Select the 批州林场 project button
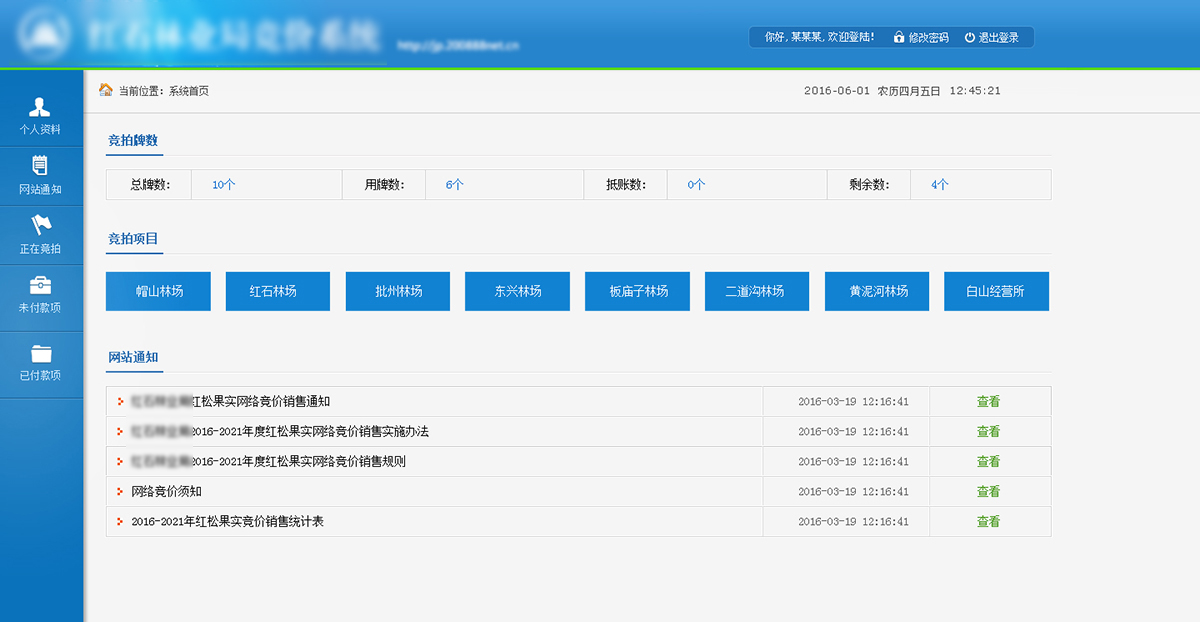The height and width of the screenshot is (622, 1200). tap(398, 291)
